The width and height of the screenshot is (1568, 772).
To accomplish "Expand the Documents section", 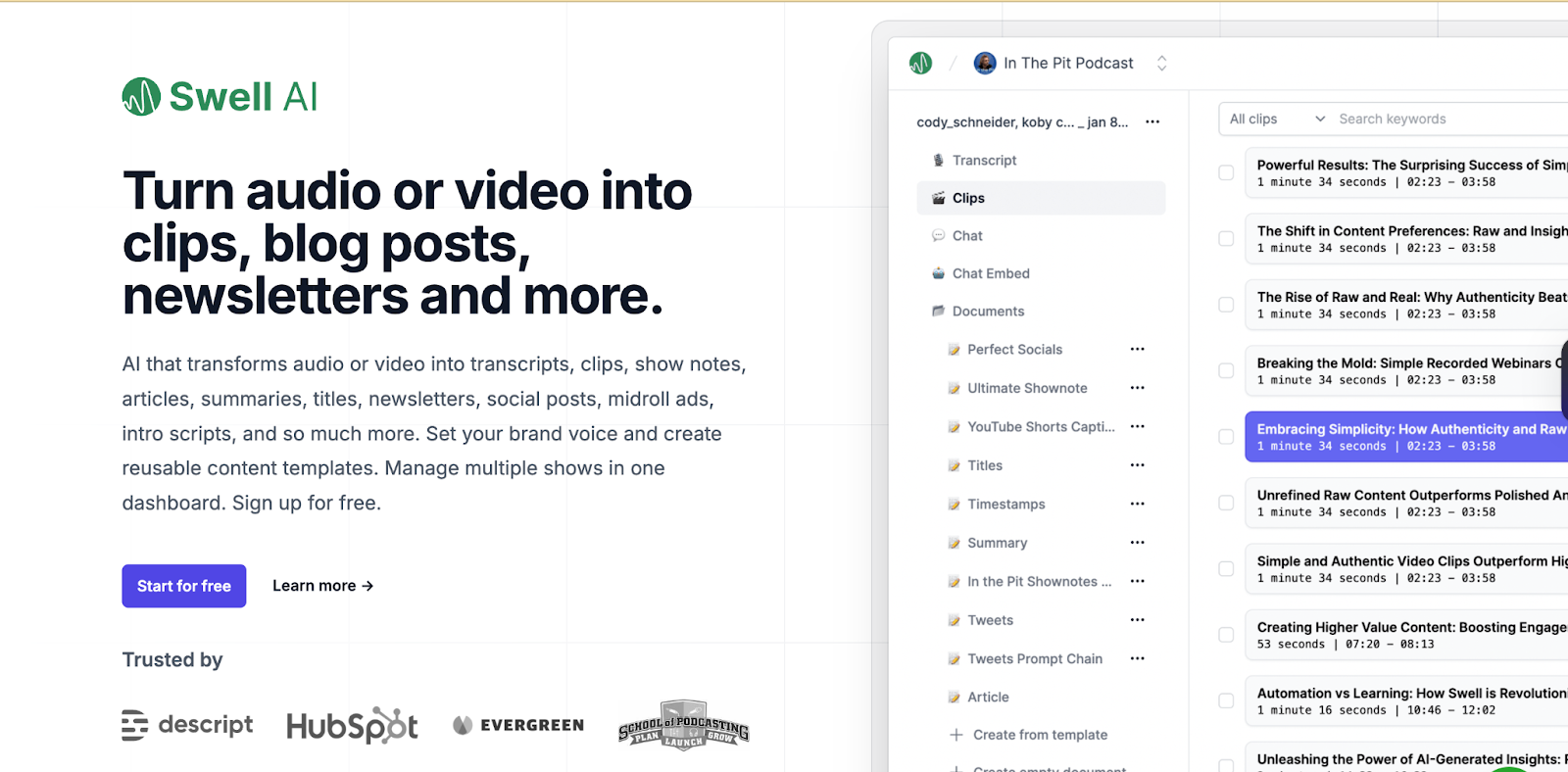I will (x=1041, y=312).
